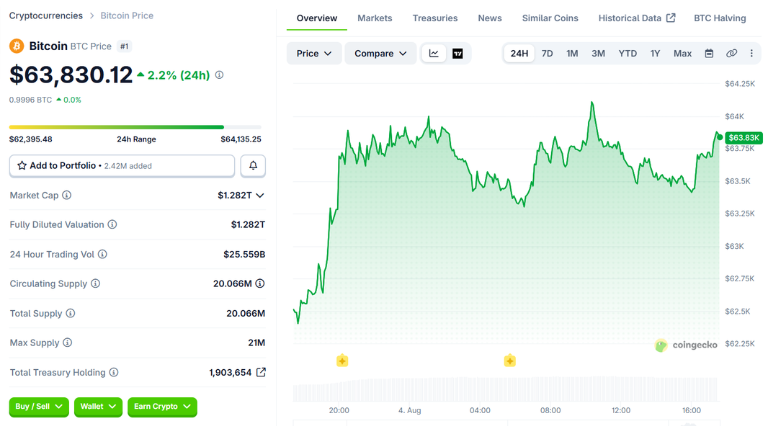Select the 3M timeframe
This screenshot has width=768, height=432.
[x=598, y=53]
